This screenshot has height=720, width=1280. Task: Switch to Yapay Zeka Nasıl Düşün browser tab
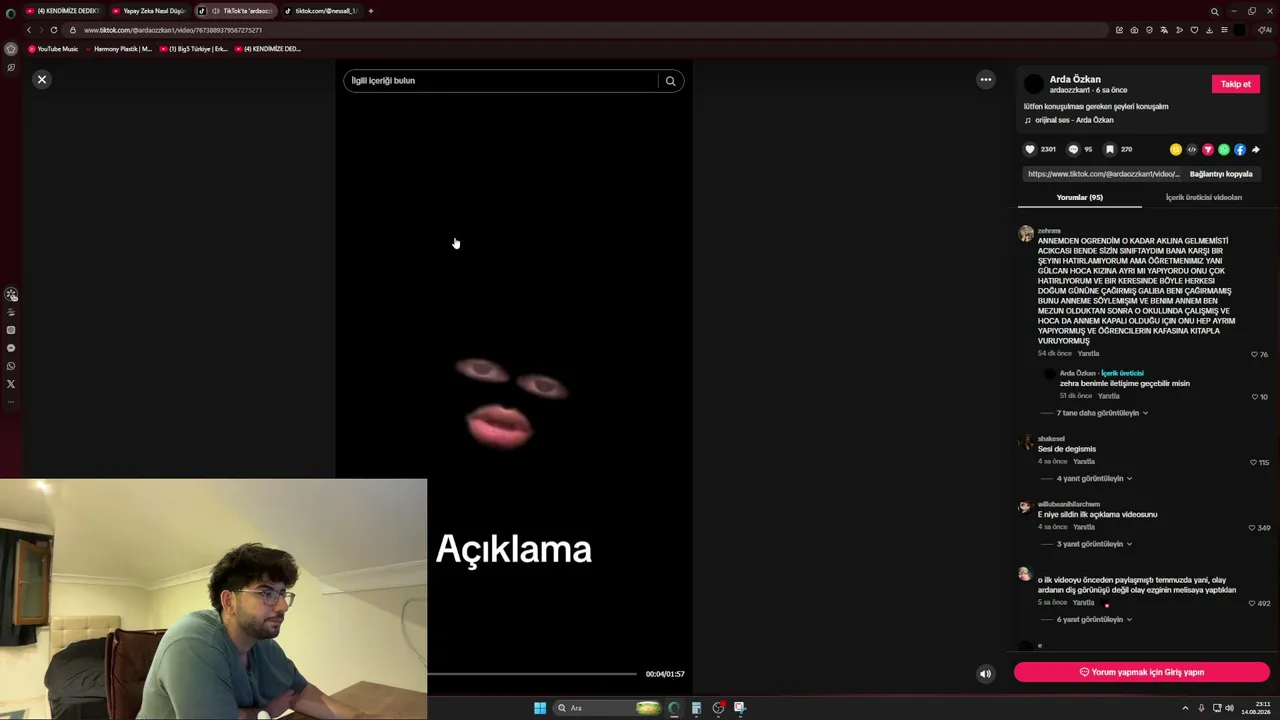coord(149,11)
